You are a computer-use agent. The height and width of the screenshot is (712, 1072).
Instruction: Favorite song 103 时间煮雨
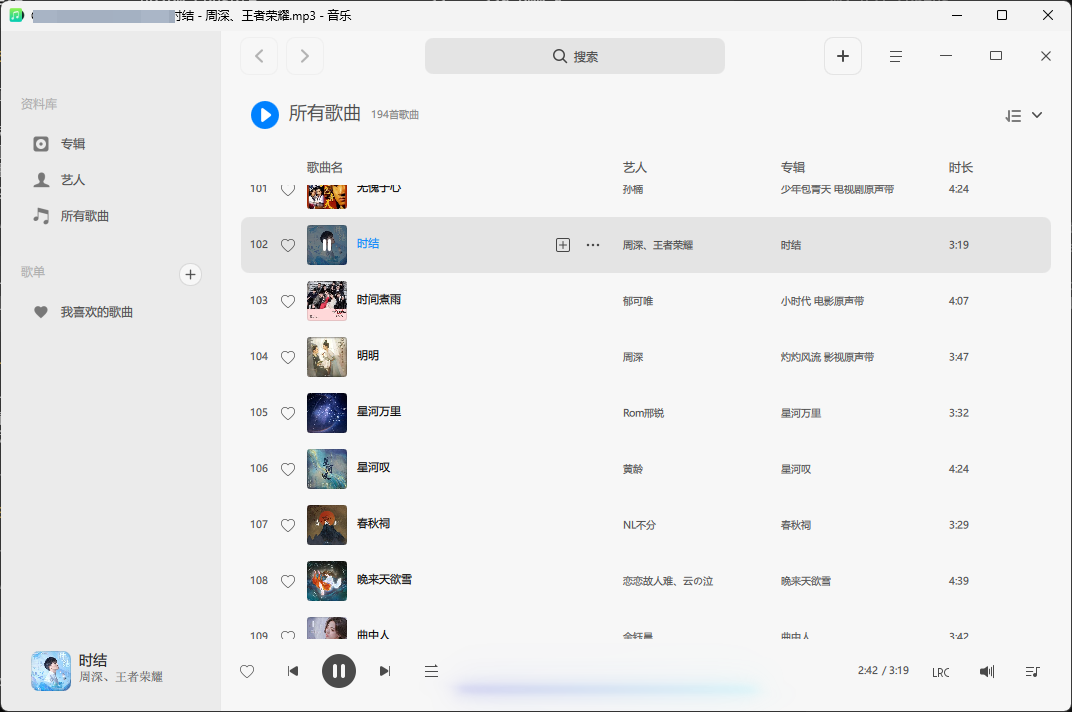click(x=288, y=301)
